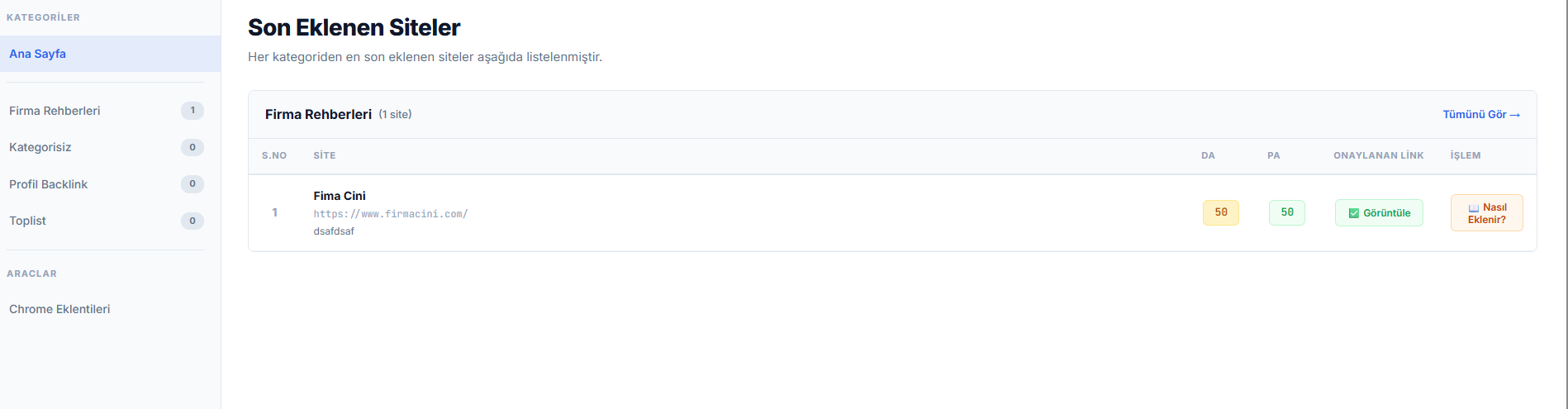Click the green Görüntüle button
1568x409 pixels.
pyautogui.click(x=1379, y=212)
